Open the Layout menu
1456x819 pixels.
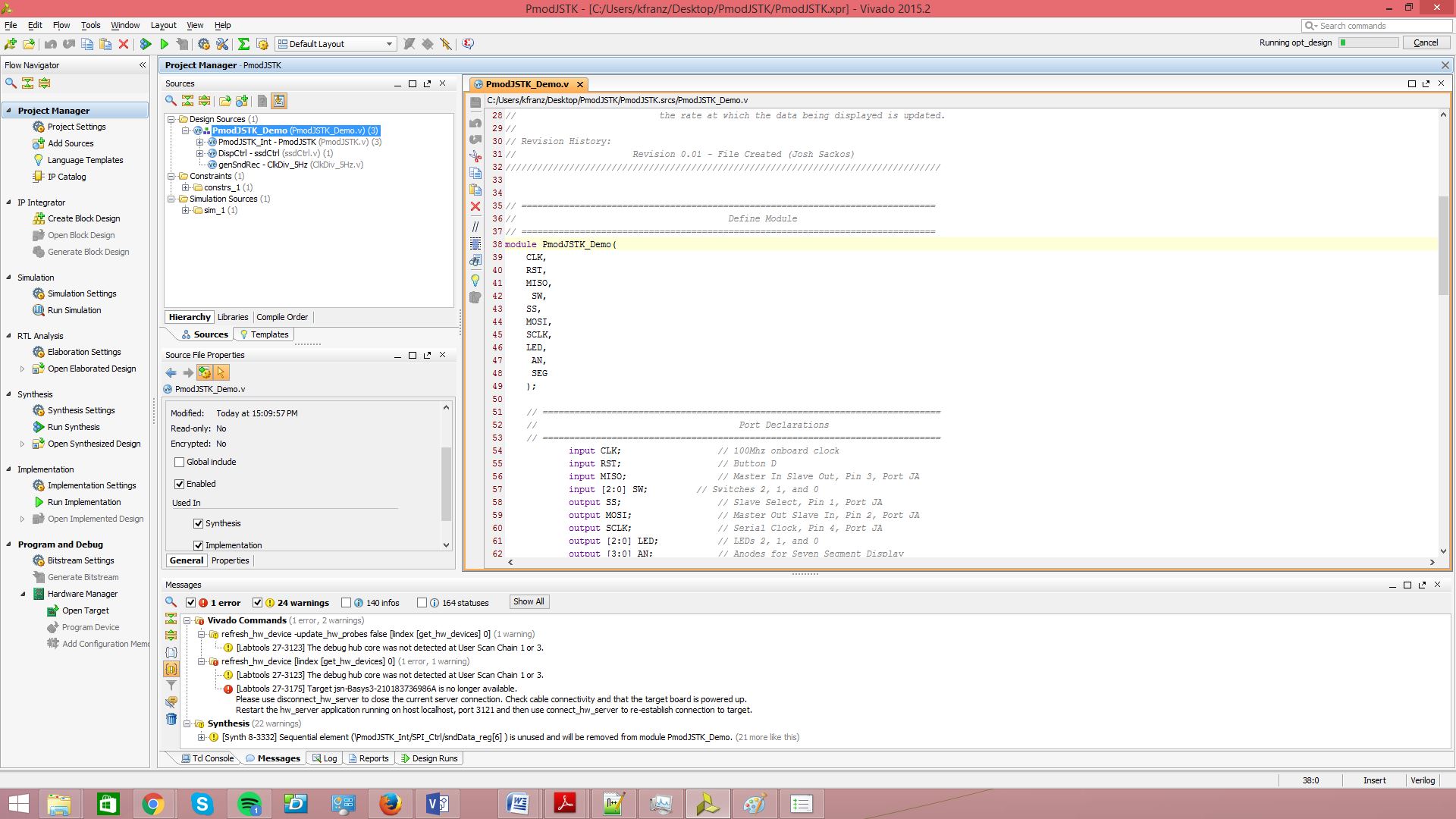coord(163,25)
